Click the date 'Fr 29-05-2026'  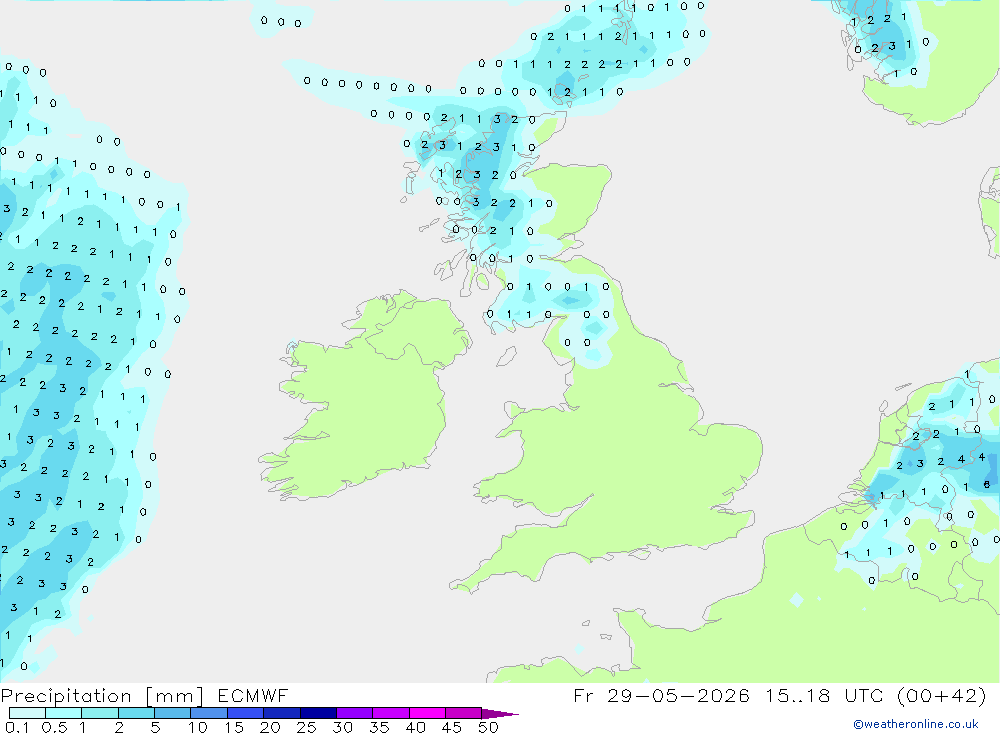tap(661, 695)
